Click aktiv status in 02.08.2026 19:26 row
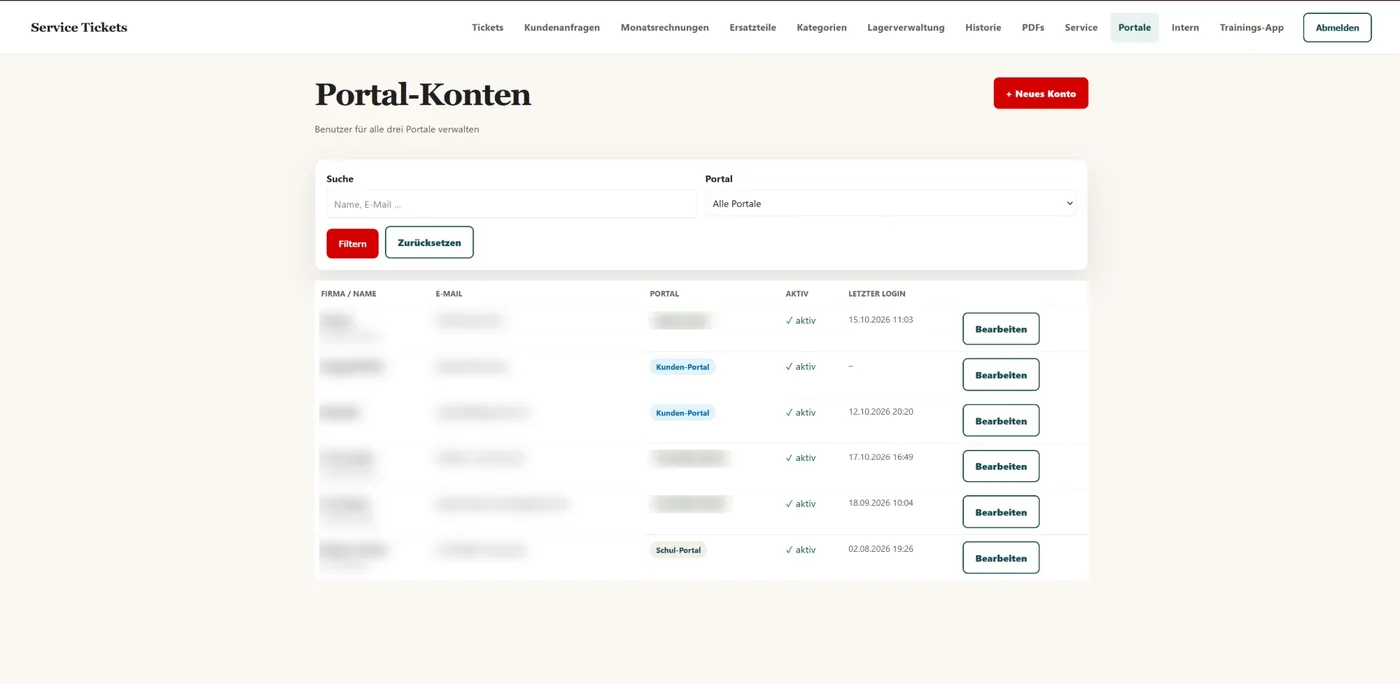This screenshot has width=1400, height=684. [801, 550]
